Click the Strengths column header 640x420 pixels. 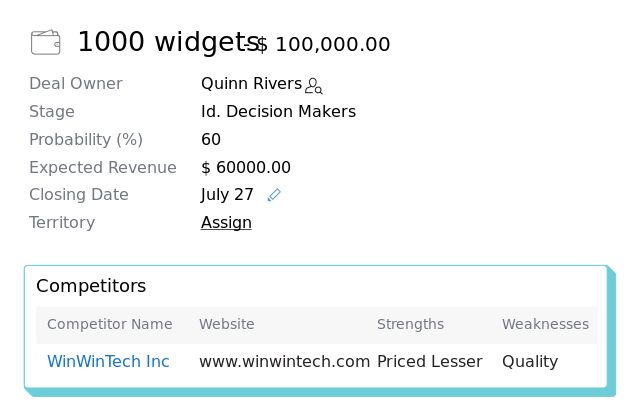[410, 324]
